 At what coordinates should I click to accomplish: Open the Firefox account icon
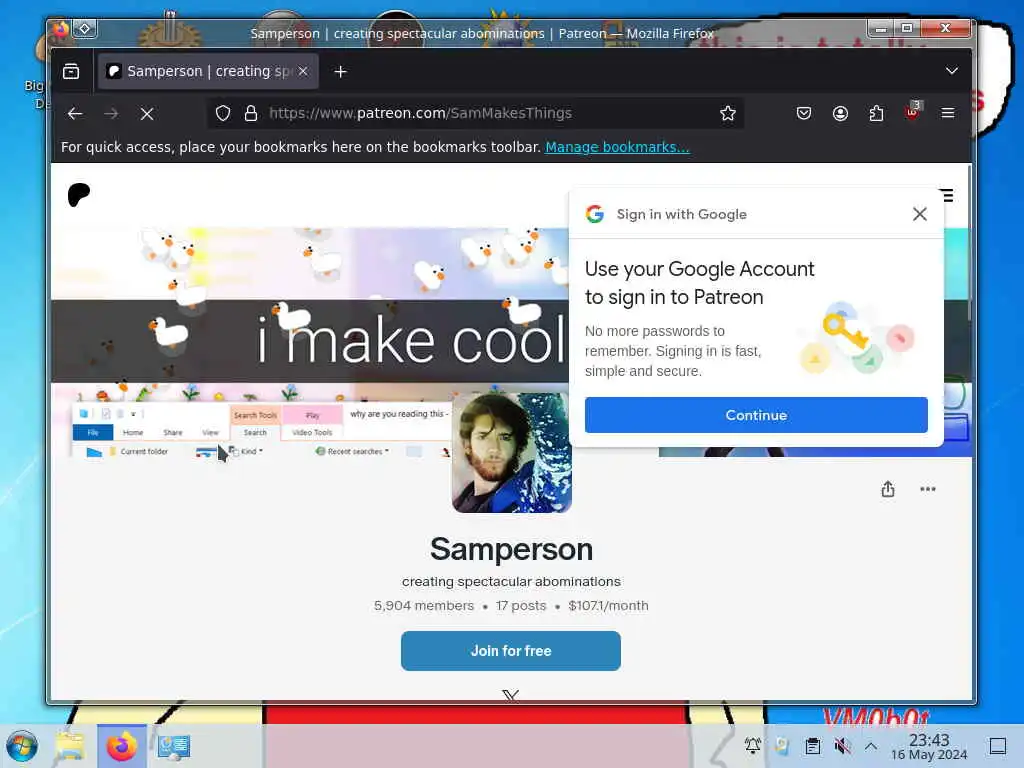(x=840, y=114)
